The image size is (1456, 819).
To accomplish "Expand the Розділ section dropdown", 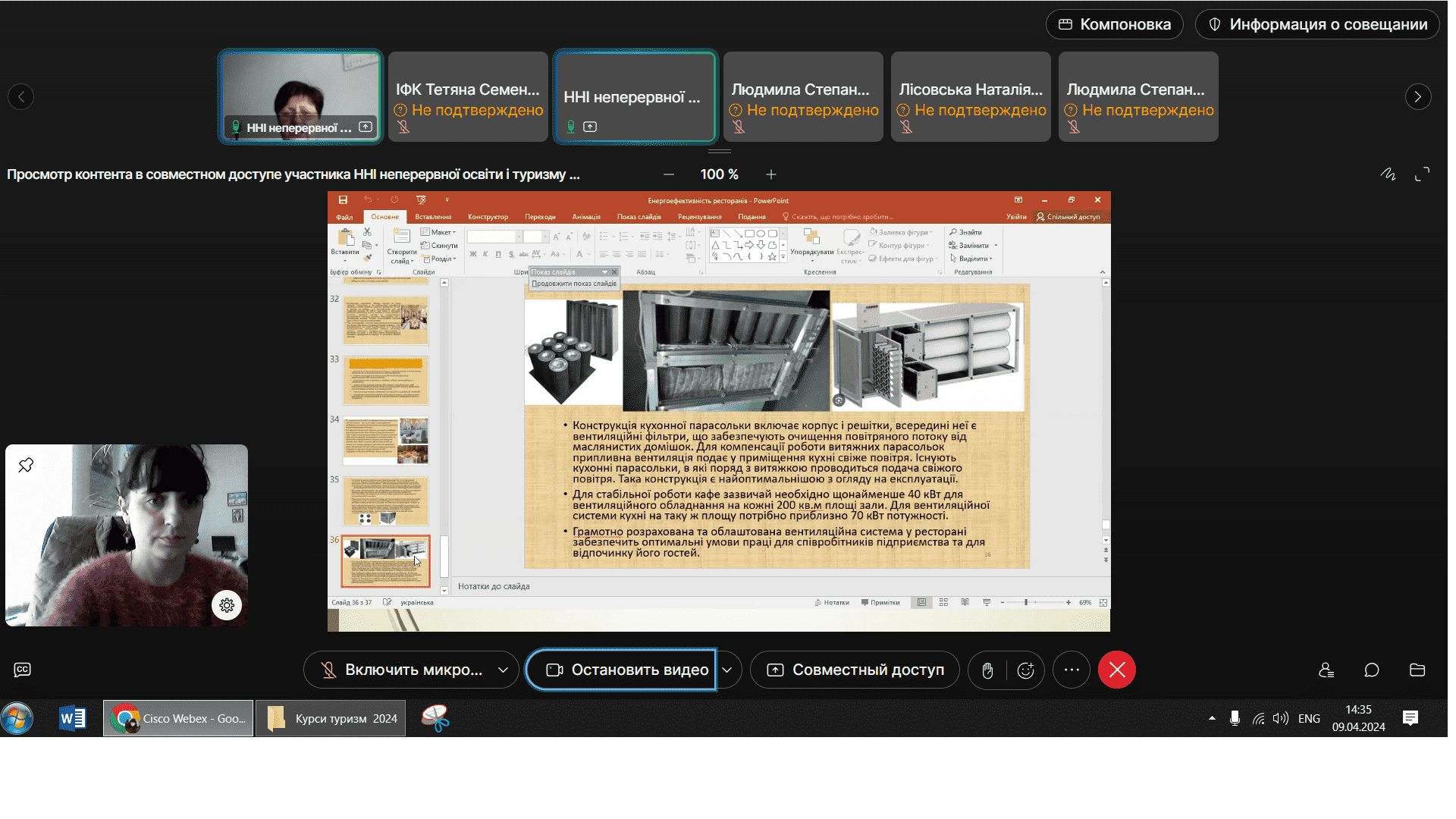I will pos(440,259).
